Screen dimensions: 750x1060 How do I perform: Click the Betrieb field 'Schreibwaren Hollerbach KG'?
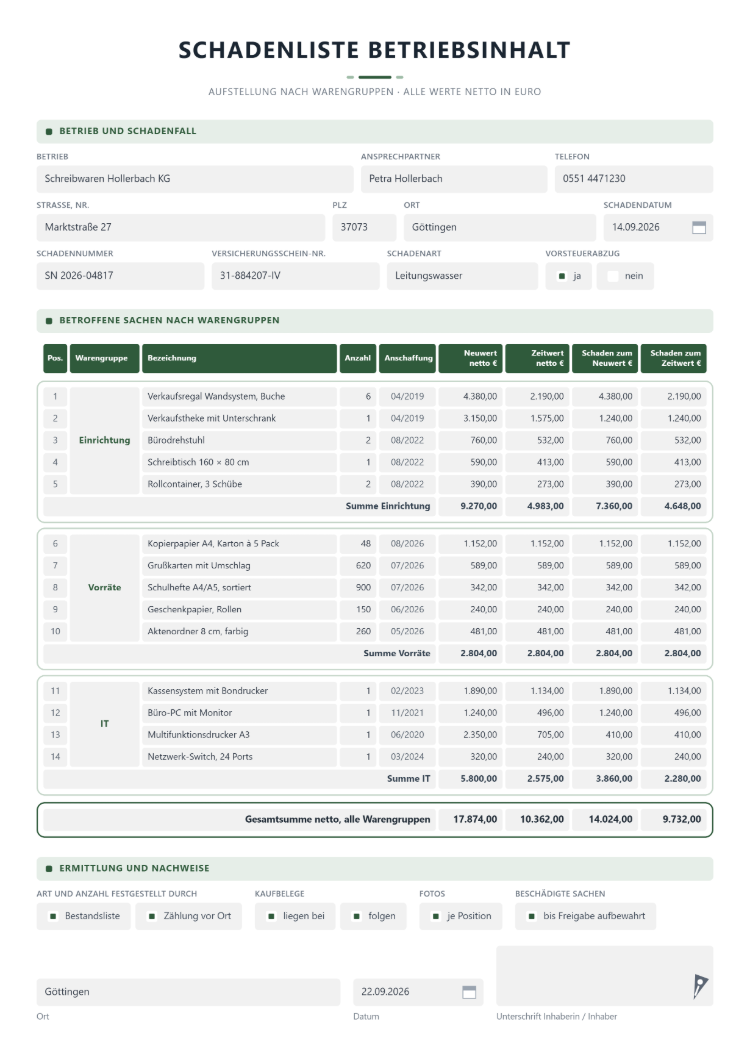[195, 179]
